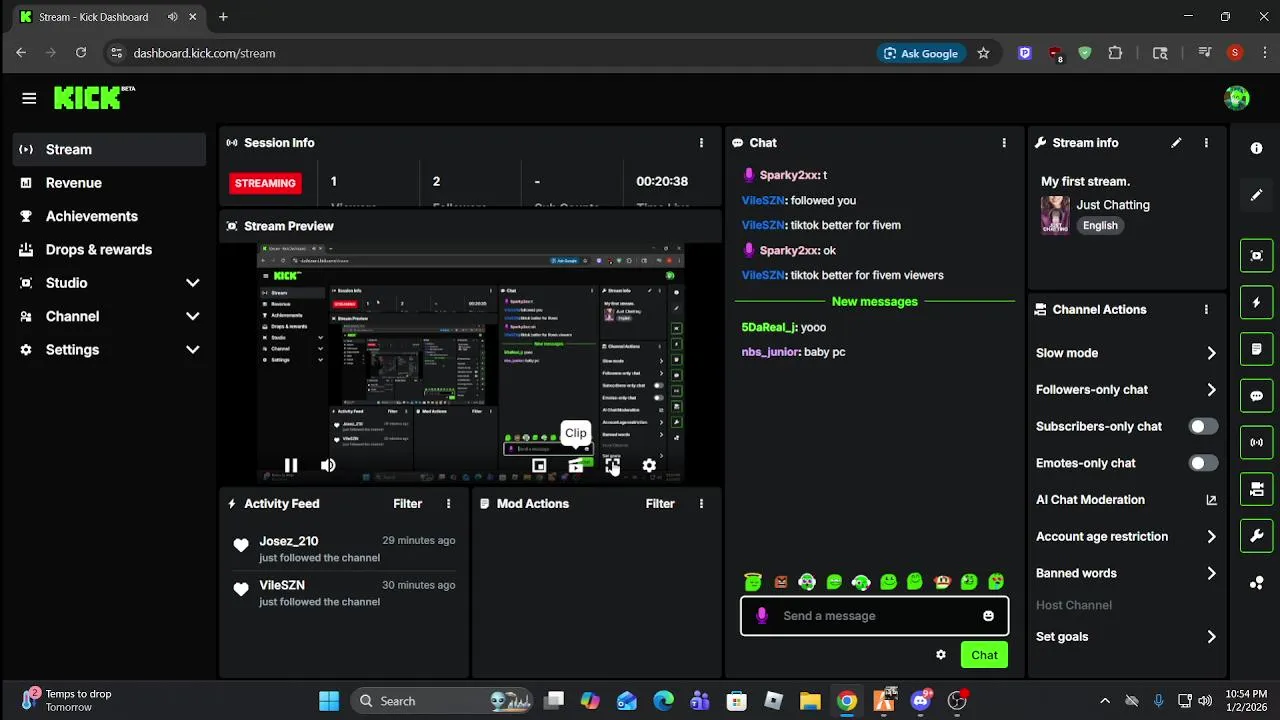Open chat settings gear next to Chat button
Image resolution: width=1280 pixels, height=720 pixels.
[941, 655]
